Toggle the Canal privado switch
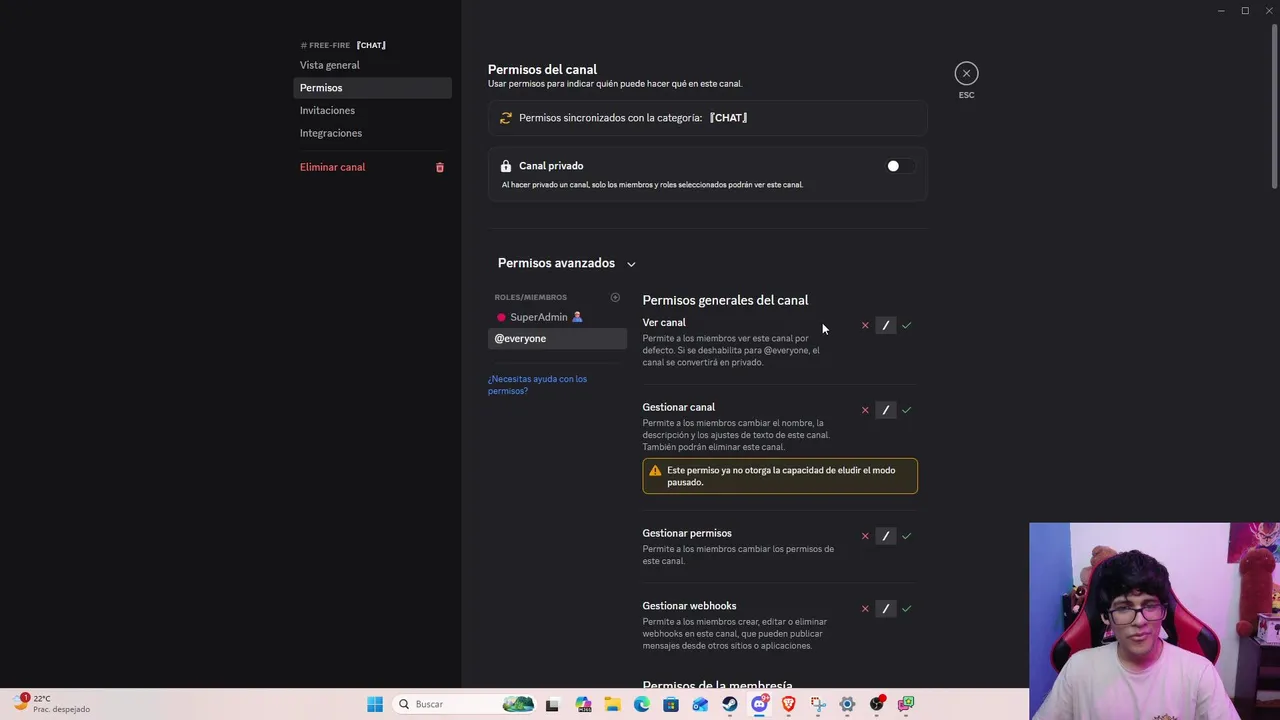The image size is (1280, 720). (899, 166)
